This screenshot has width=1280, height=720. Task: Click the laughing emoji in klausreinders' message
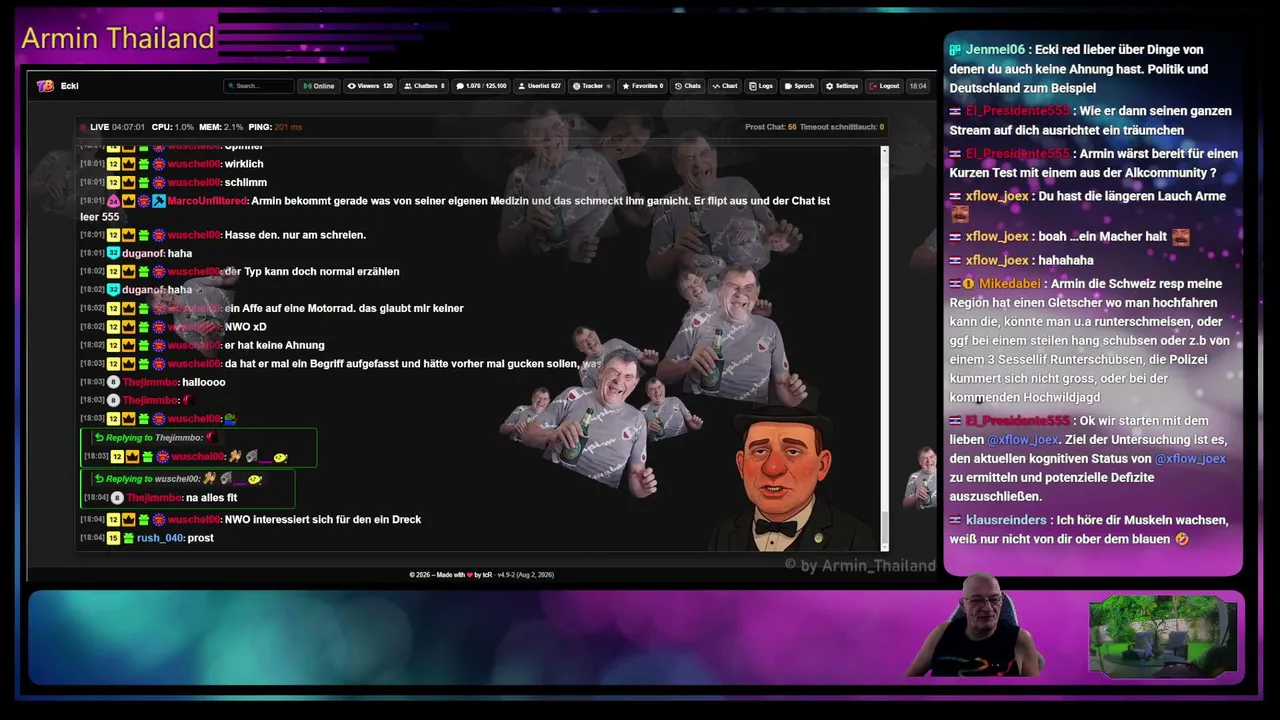coord(1182,539)
